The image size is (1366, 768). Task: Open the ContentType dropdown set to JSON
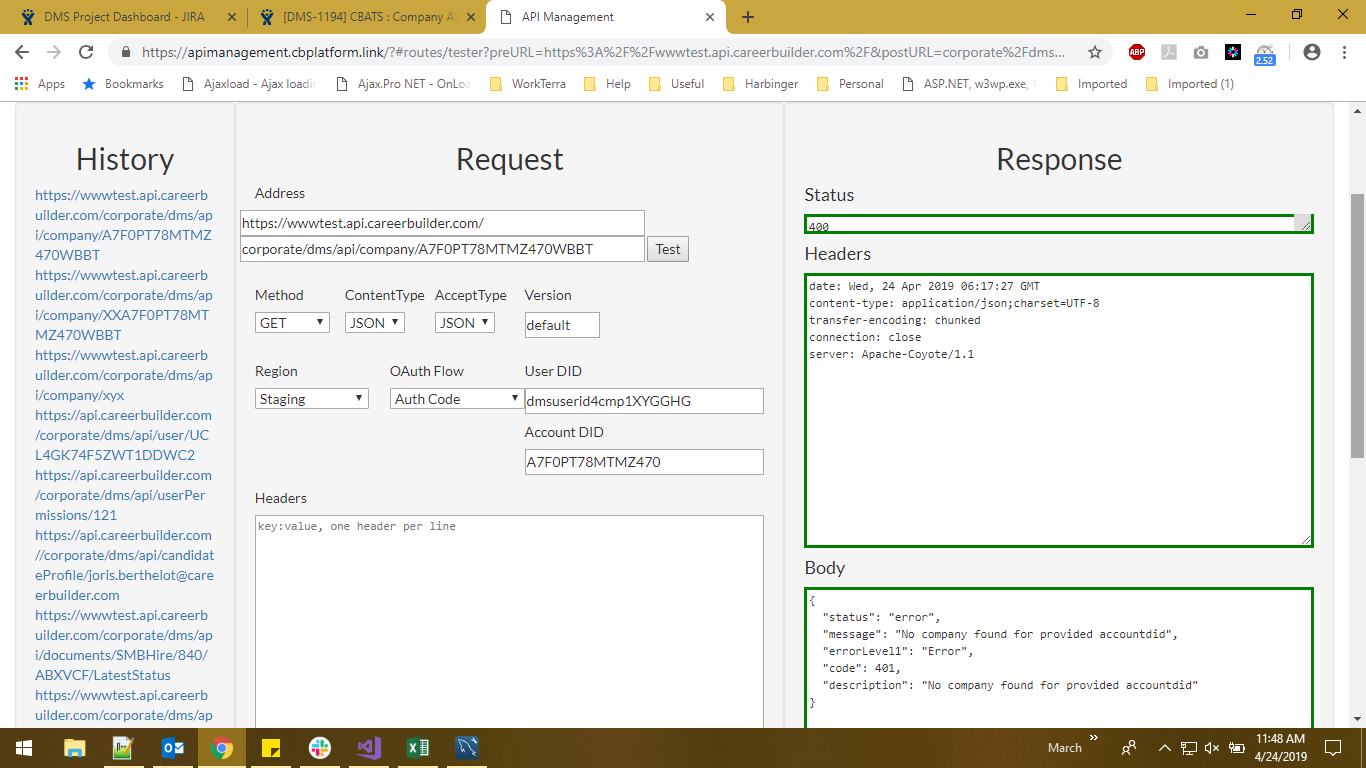point(375,323)
